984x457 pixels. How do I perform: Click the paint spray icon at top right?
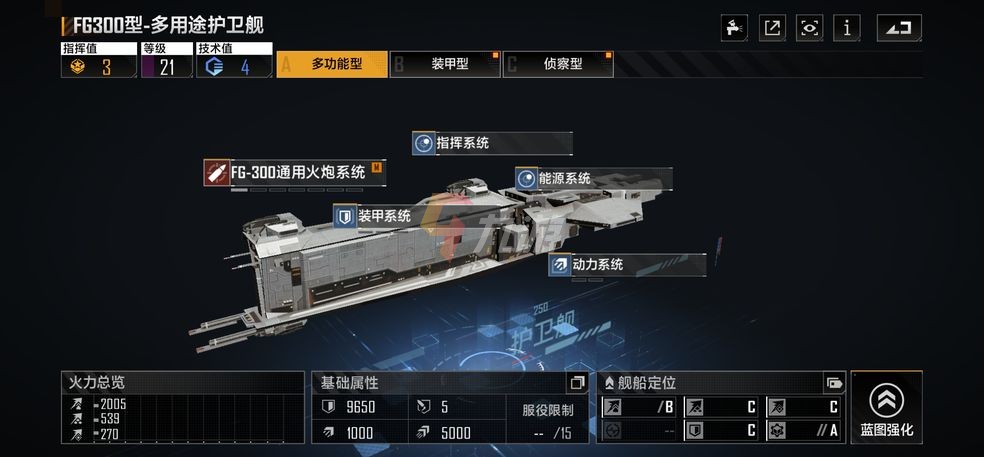tap(734, 28)
